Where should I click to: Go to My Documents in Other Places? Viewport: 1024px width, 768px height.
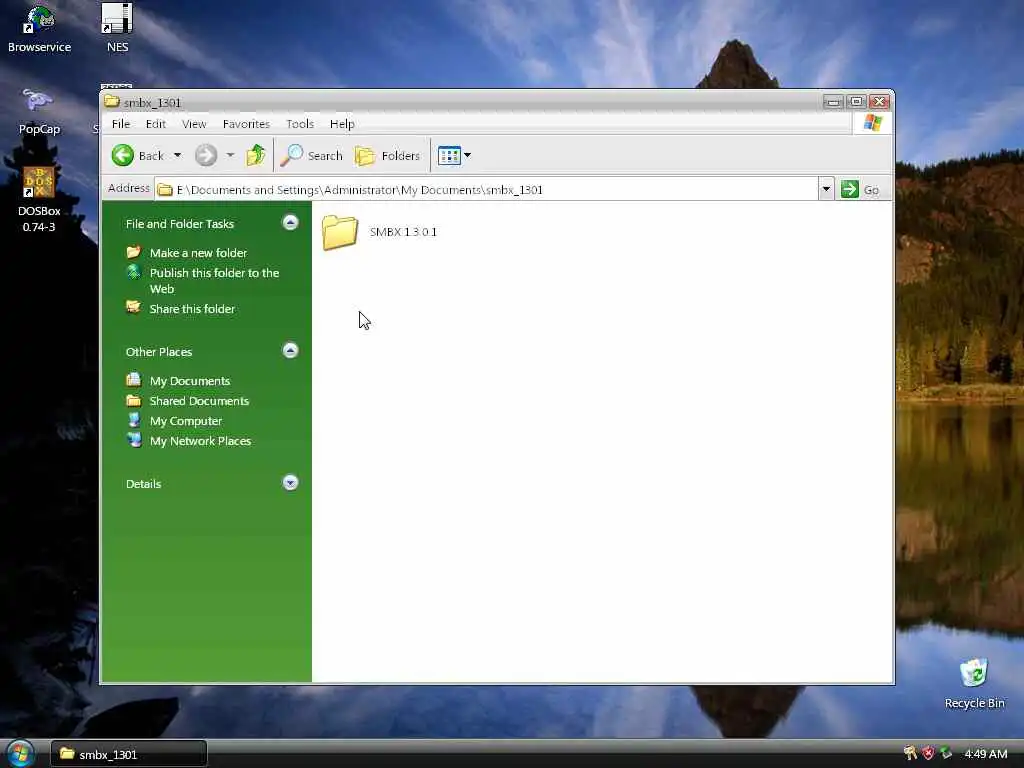190,381
